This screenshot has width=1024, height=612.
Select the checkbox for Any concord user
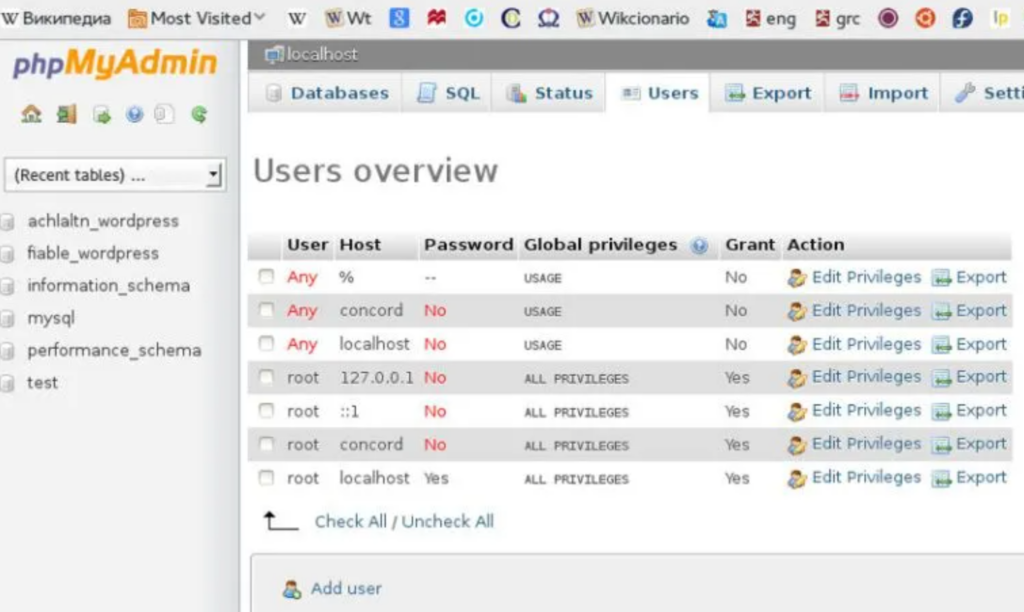266,311
